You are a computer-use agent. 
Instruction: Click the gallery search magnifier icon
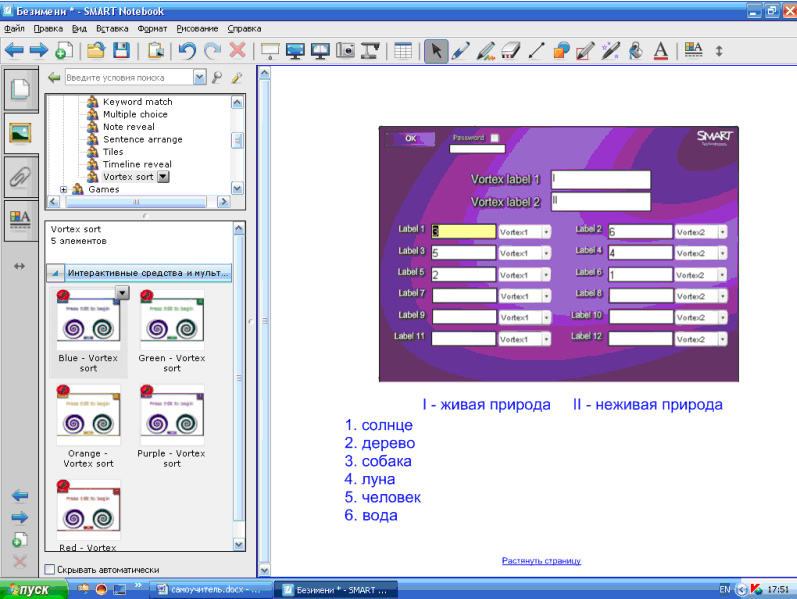coord(217,77)
